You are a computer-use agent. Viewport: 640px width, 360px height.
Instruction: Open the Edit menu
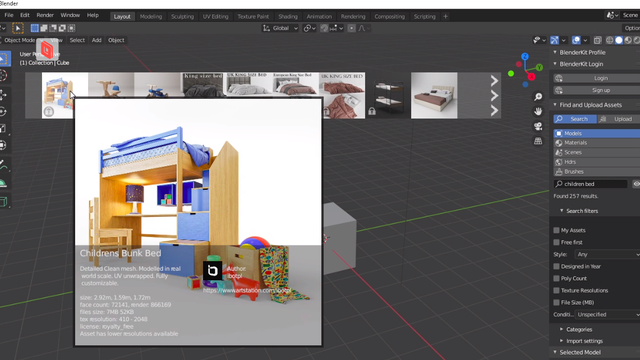25,15
